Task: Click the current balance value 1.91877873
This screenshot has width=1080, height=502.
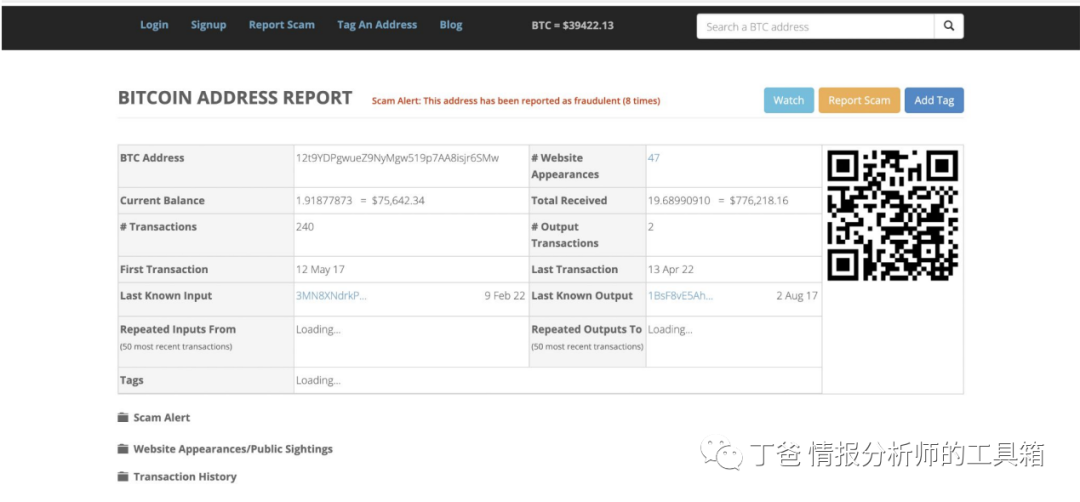Action: (324, 200)
